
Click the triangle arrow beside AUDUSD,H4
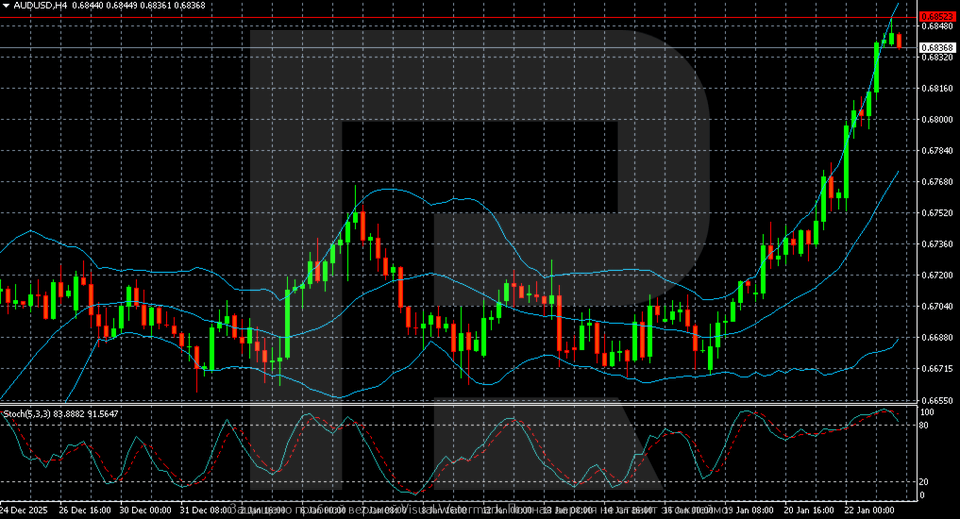click(5, 6)
